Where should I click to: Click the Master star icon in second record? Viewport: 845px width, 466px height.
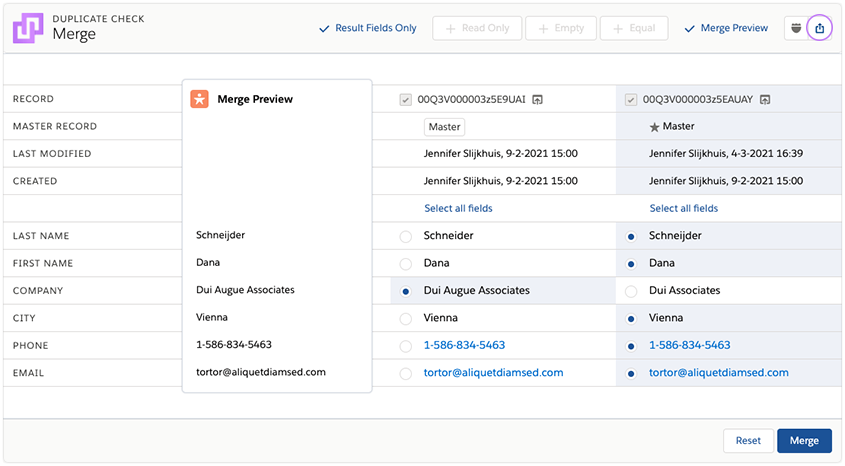coord(654,127)
